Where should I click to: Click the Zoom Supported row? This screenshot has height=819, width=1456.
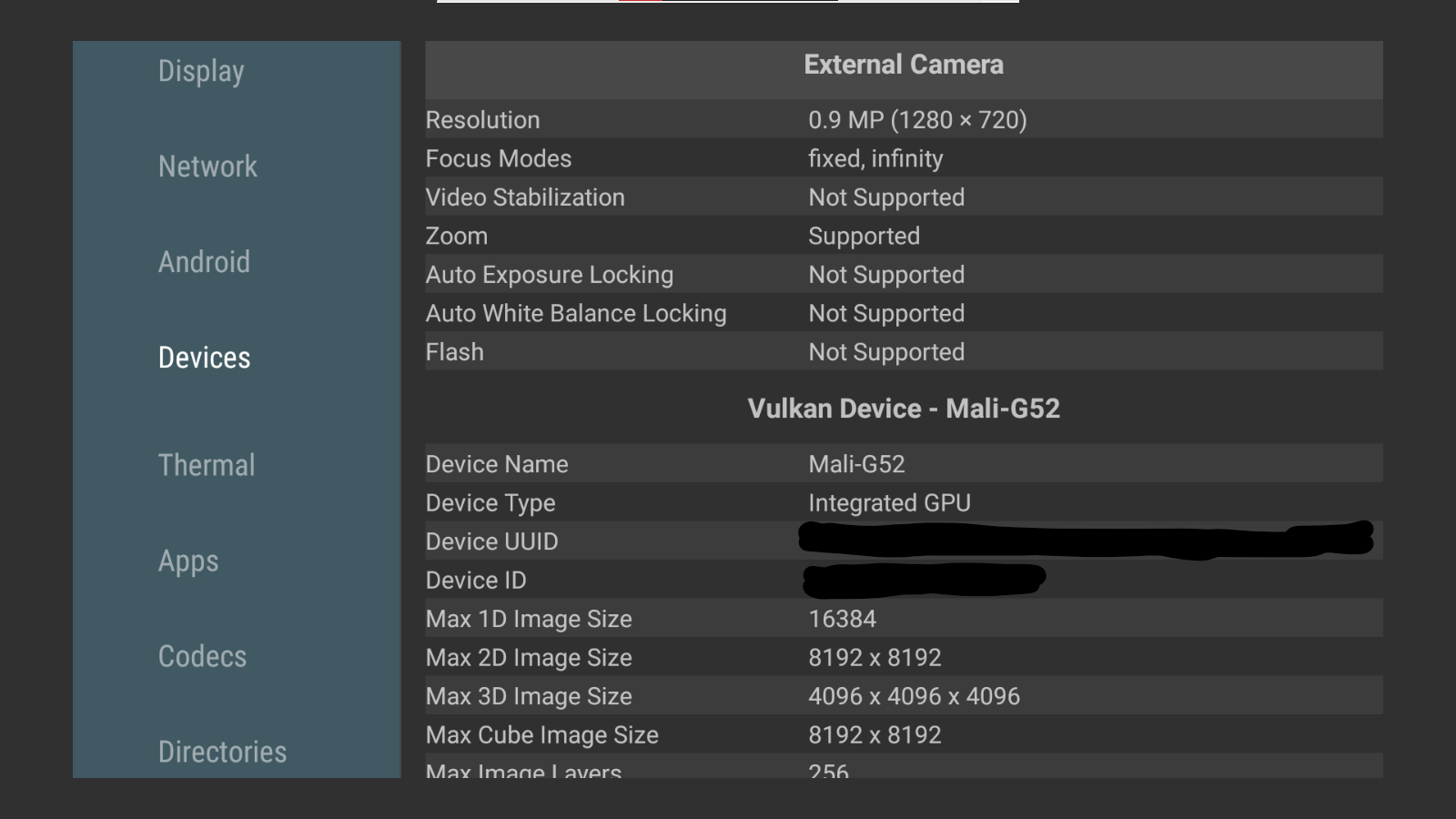pos(904,236)
